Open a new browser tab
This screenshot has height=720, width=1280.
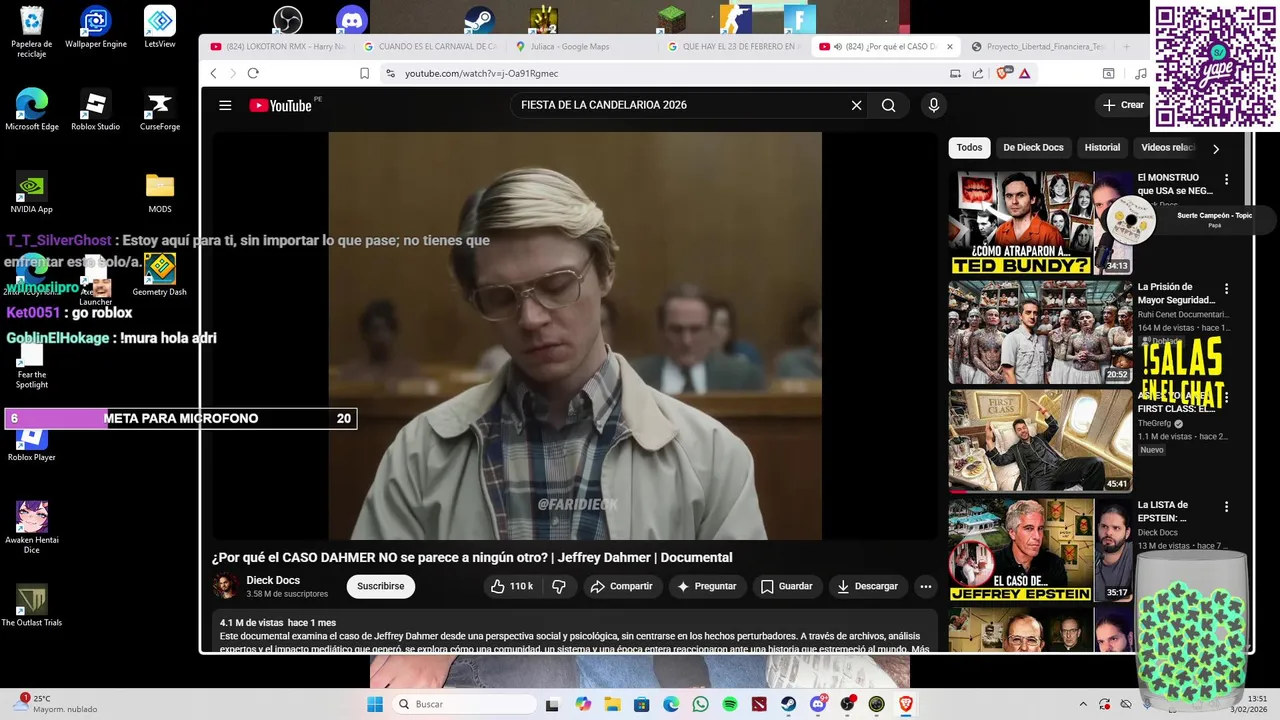click(1126, 46)
